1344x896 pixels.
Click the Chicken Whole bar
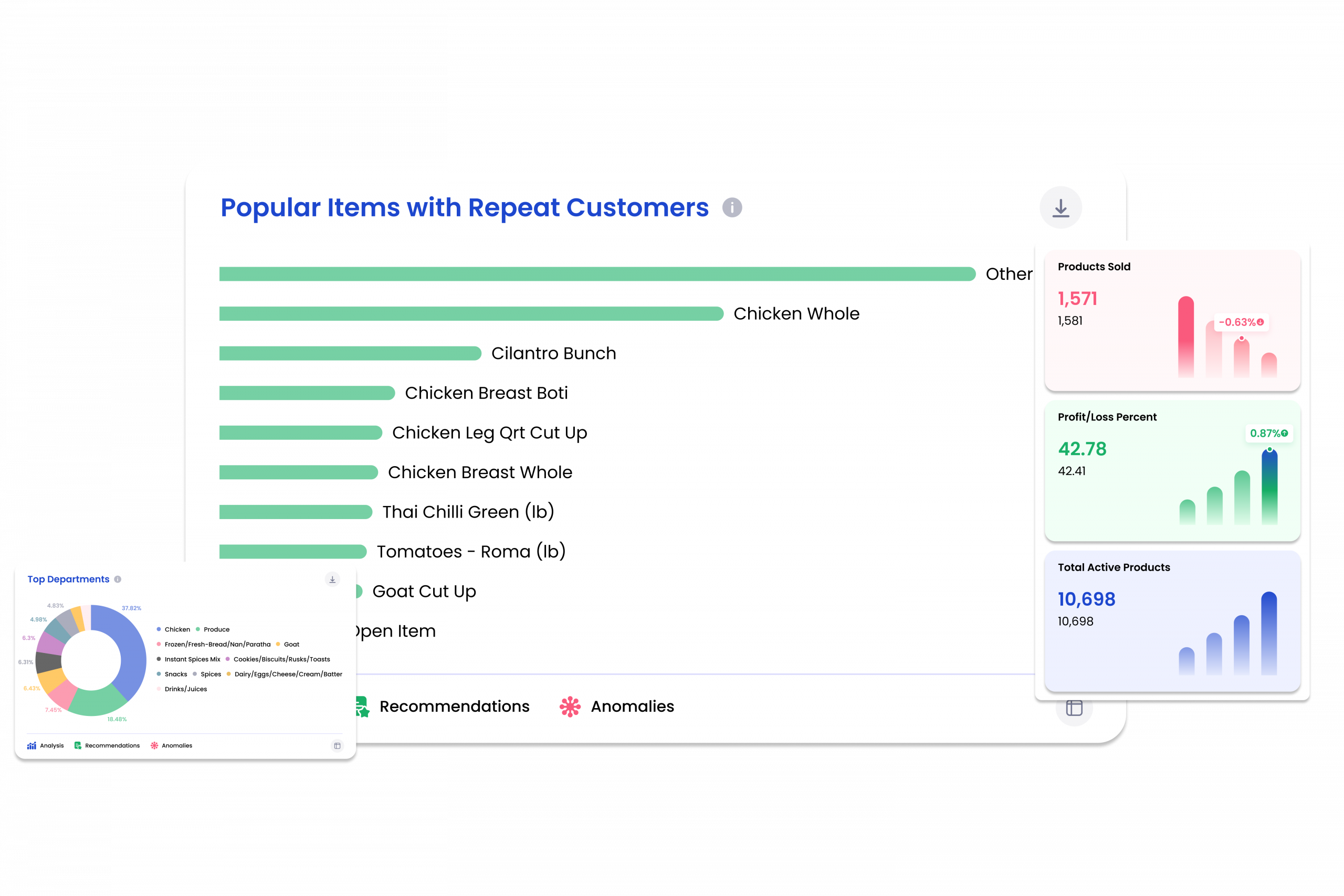tap(471, 314)
